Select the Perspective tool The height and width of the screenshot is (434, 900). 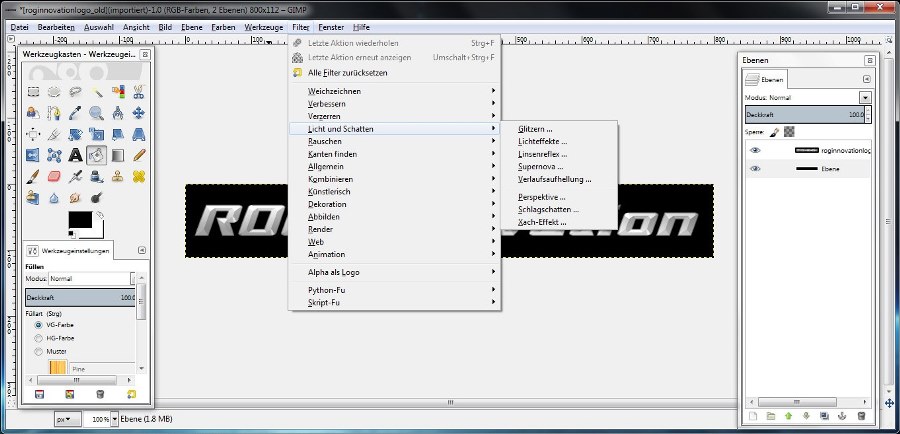[138, 134]
